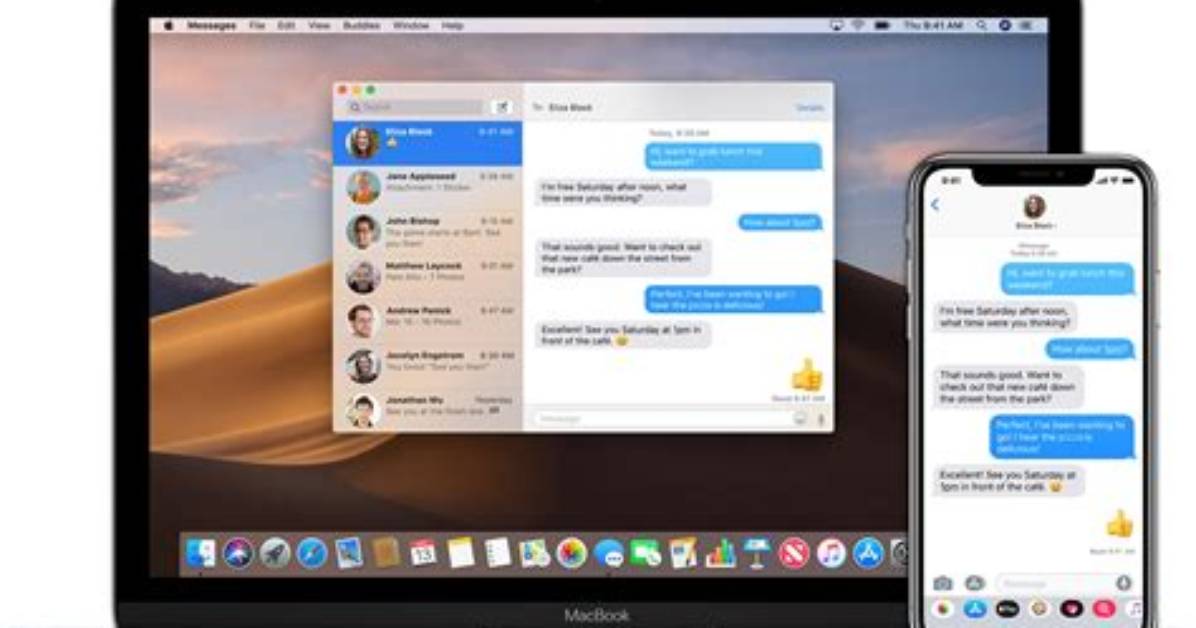Click thumbs up emoji in Mac conversation
The height and width of the screenshot is (628, 1196).
[806, 375]
